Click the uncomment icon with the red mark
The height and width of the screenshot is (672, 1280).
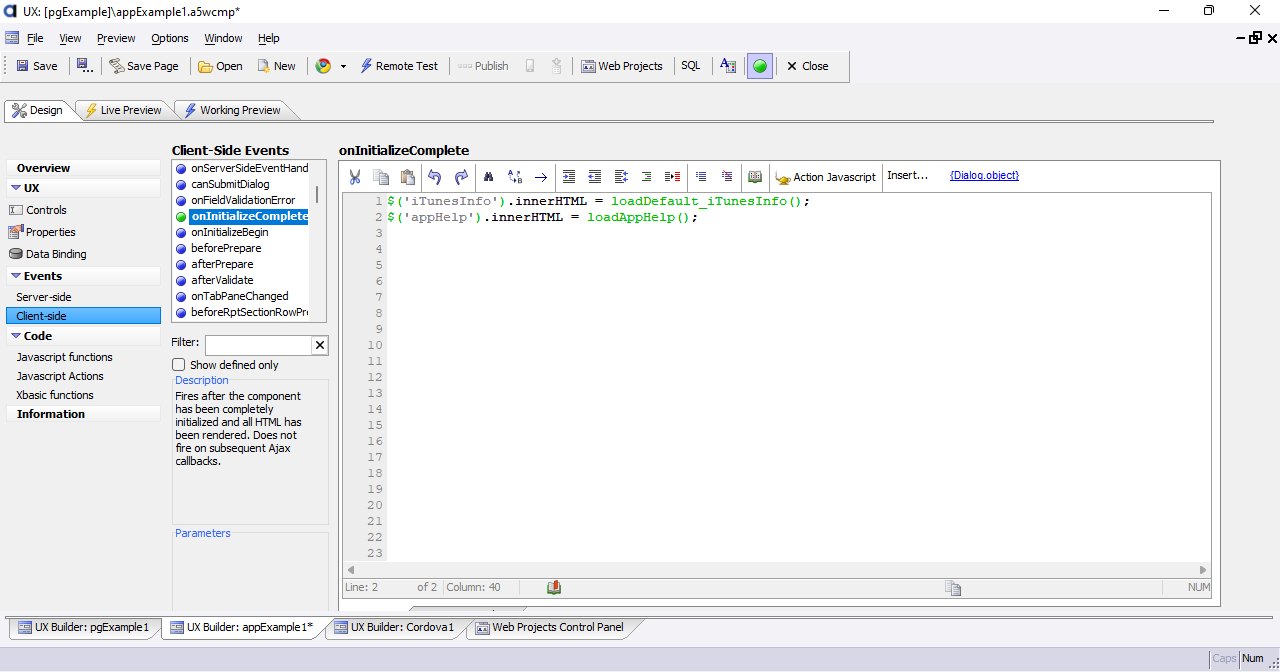[x=727, y=176]
